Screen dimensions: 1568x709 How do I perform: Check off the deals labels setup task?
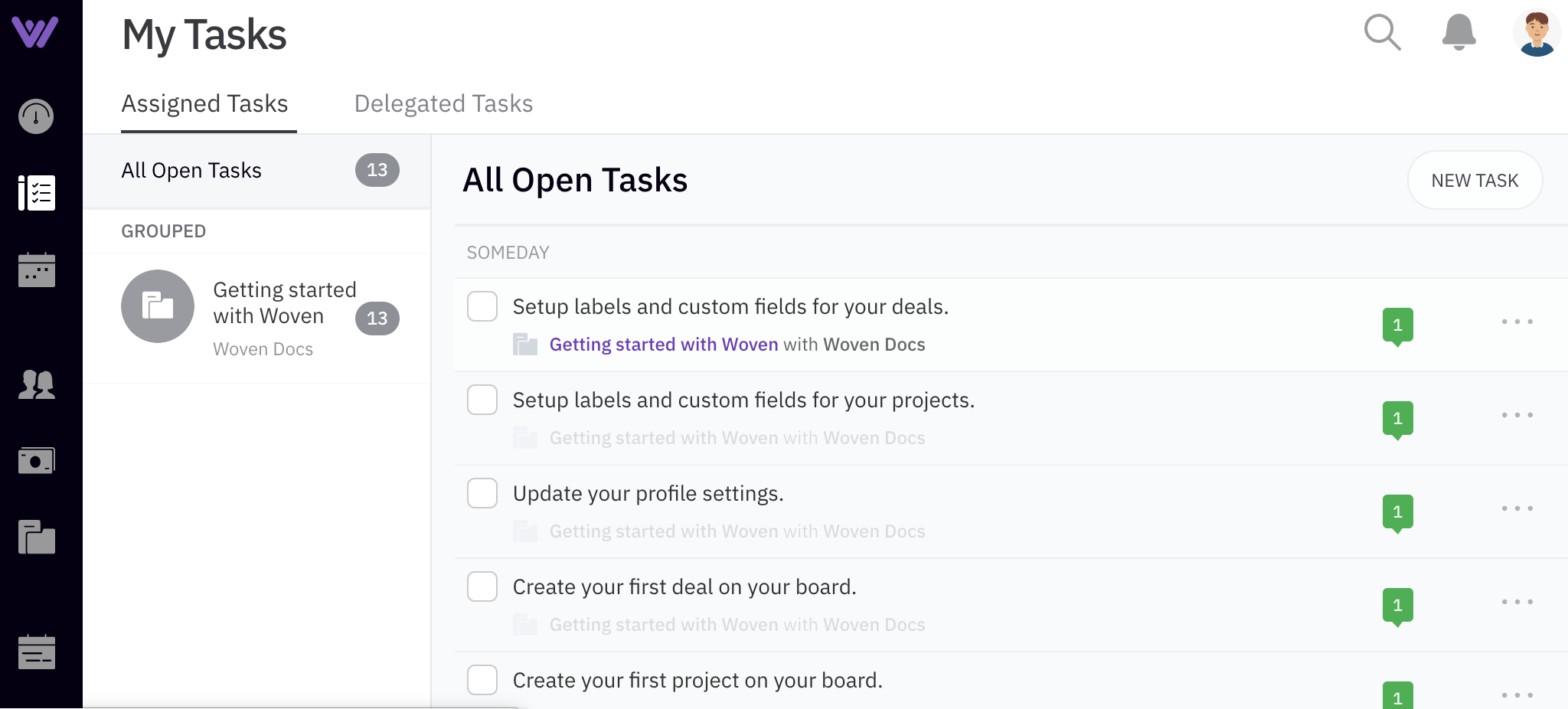pyautogui.click(x=482, y=306)
